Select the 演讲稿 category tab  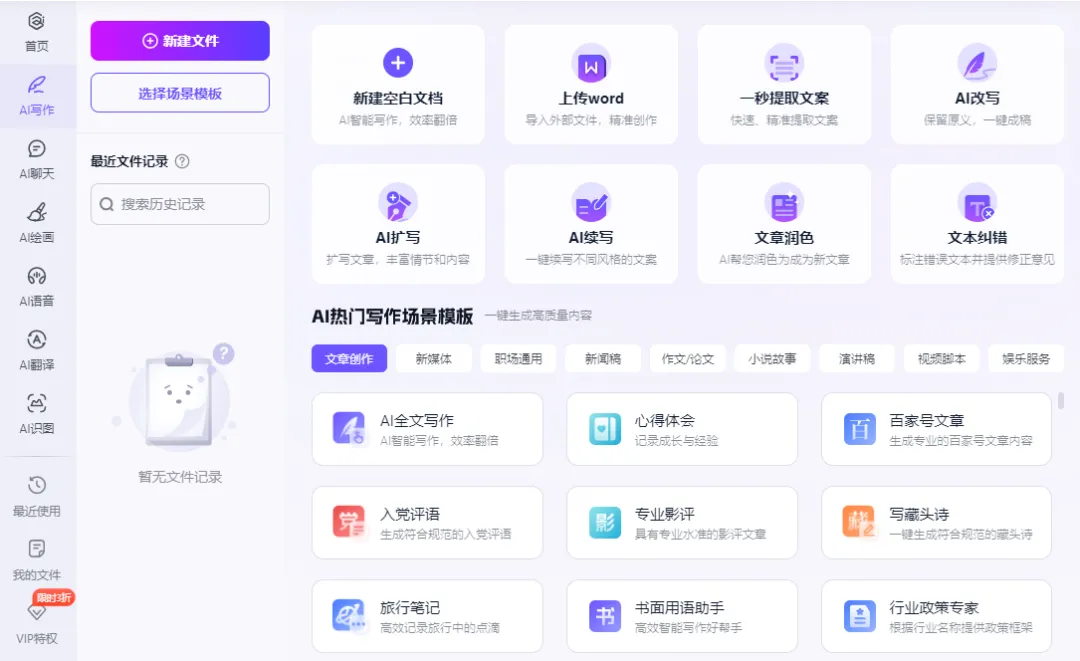tap(856, 357)
